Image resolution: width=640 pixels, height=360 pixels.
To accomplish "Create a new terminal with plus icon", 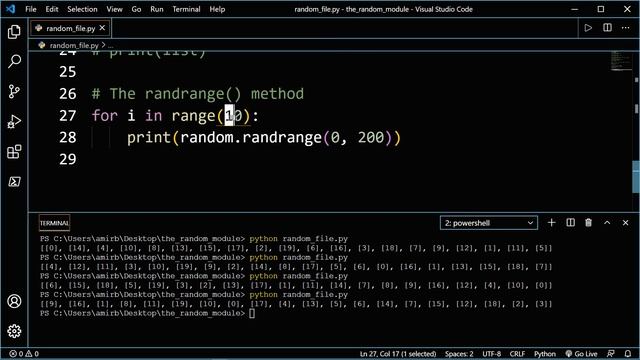I will (x=551, y=222).
